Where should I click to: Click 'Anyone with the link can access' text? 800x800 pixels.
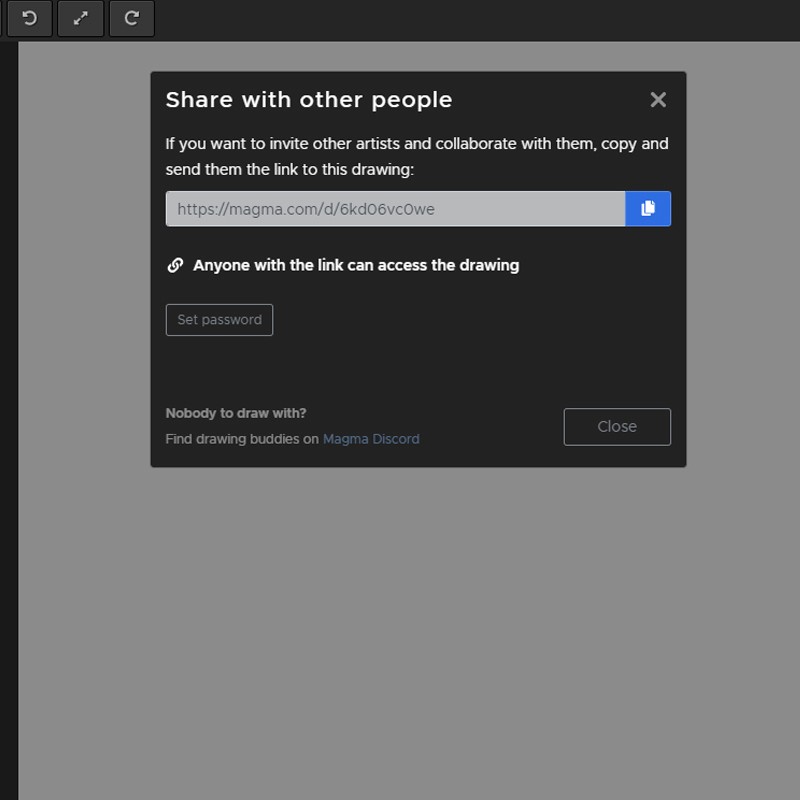coord(355,265)
